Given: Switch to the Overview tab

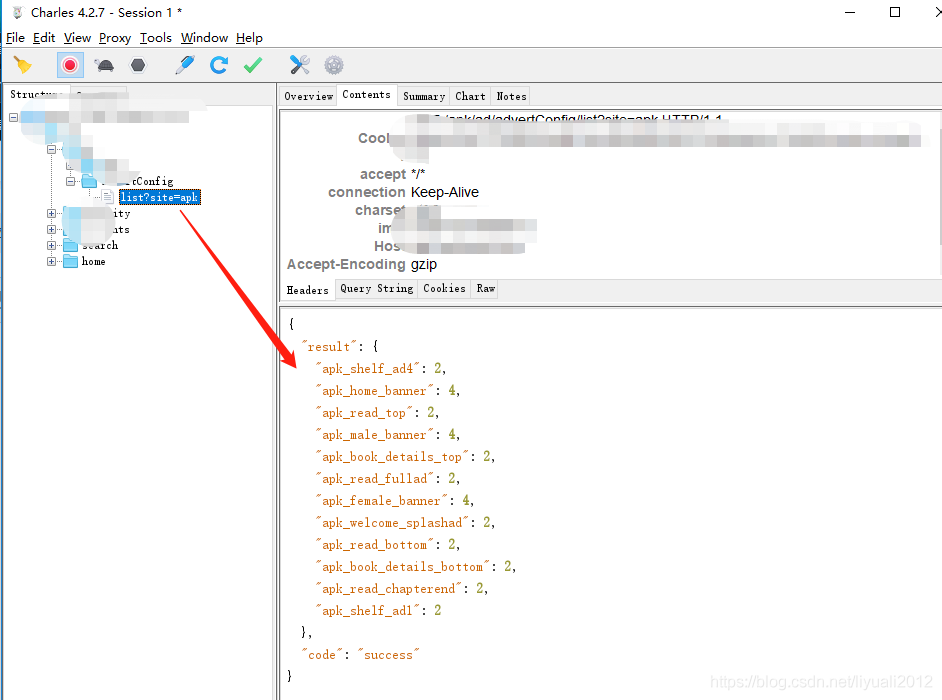Looking at the screenshot, I should (x=308, y=96).
